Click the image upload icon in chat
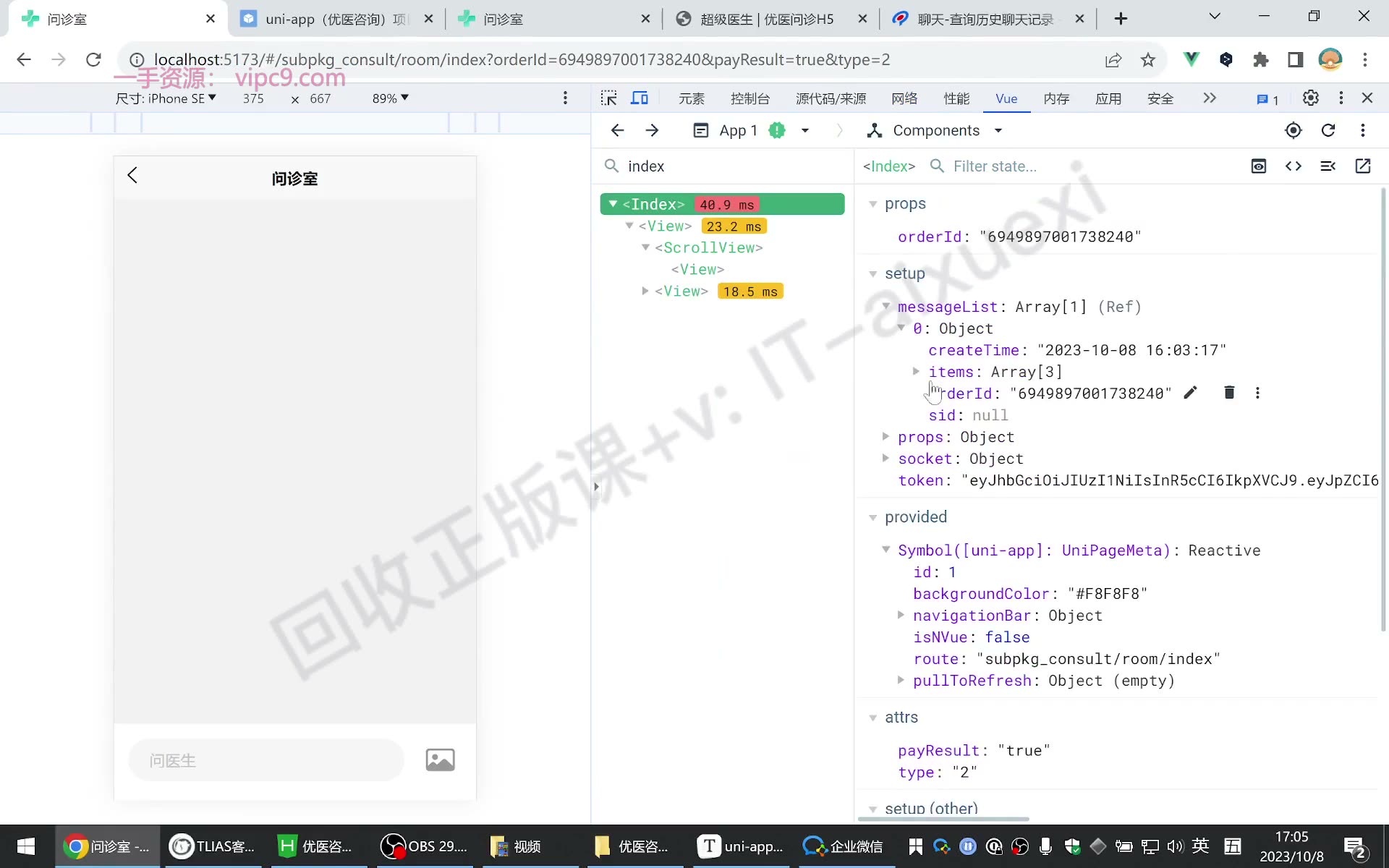 440,759
